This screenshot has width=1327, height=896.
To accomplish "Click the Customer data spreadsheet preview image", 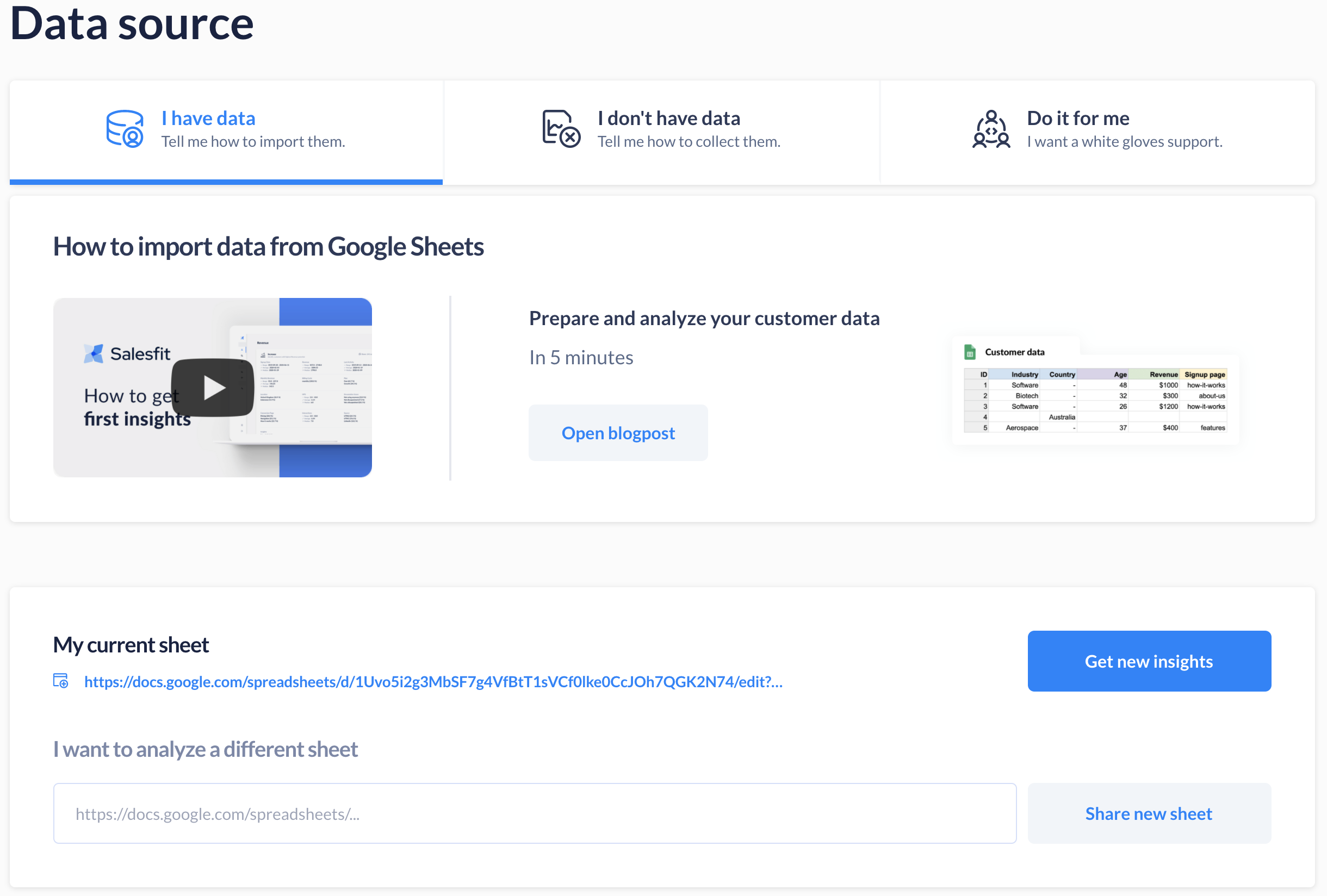I will pyautogui.click(x=1095, y=400).
